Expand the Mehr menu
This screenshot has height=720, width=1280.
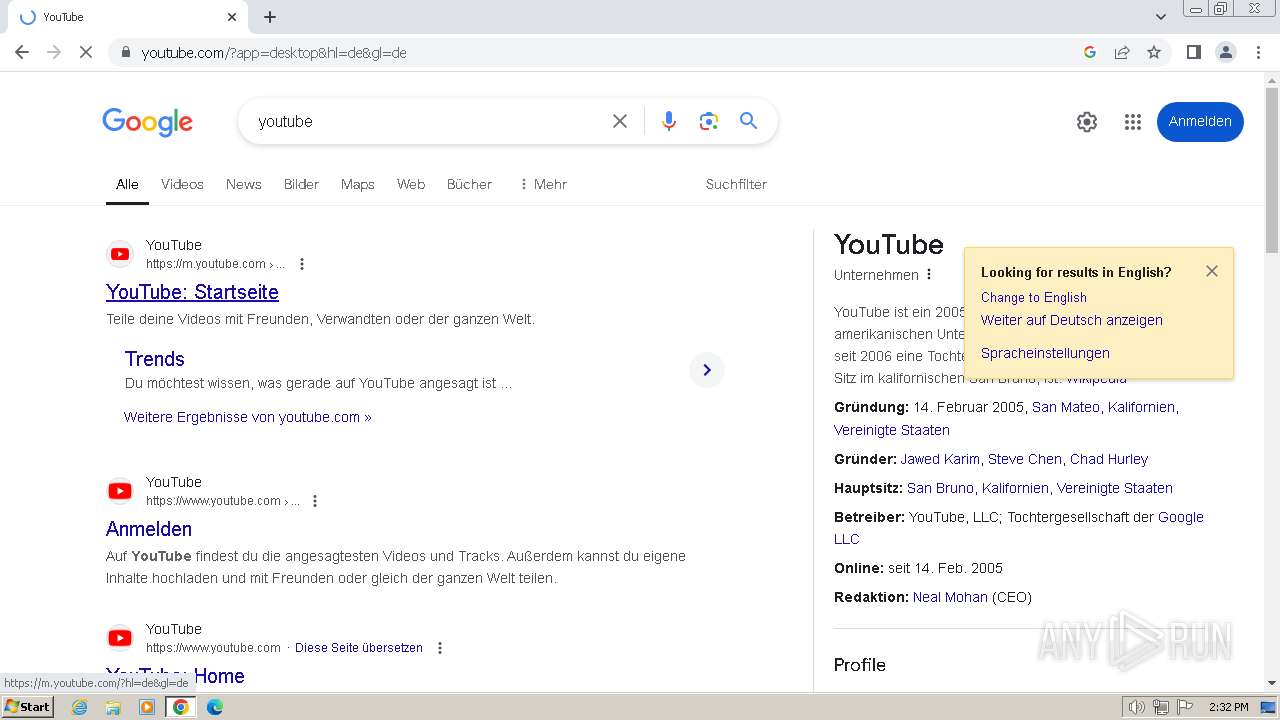click(x=542, y=184)
